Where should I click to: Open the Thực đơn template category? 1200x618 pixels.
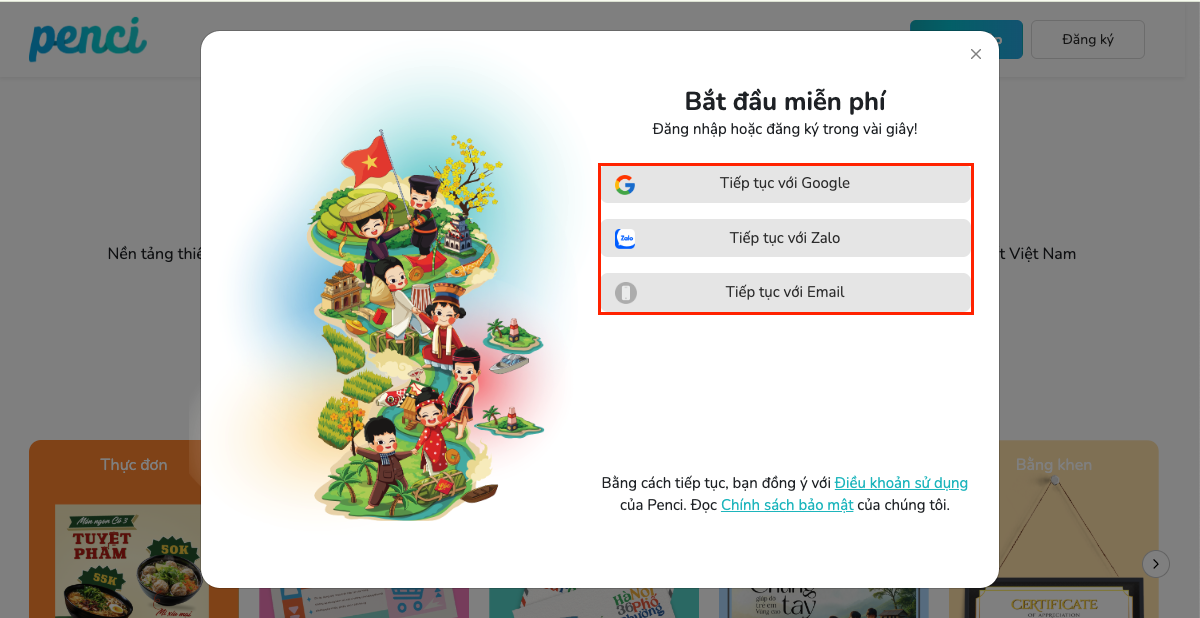pyautogui.click(x=134, y=465)
